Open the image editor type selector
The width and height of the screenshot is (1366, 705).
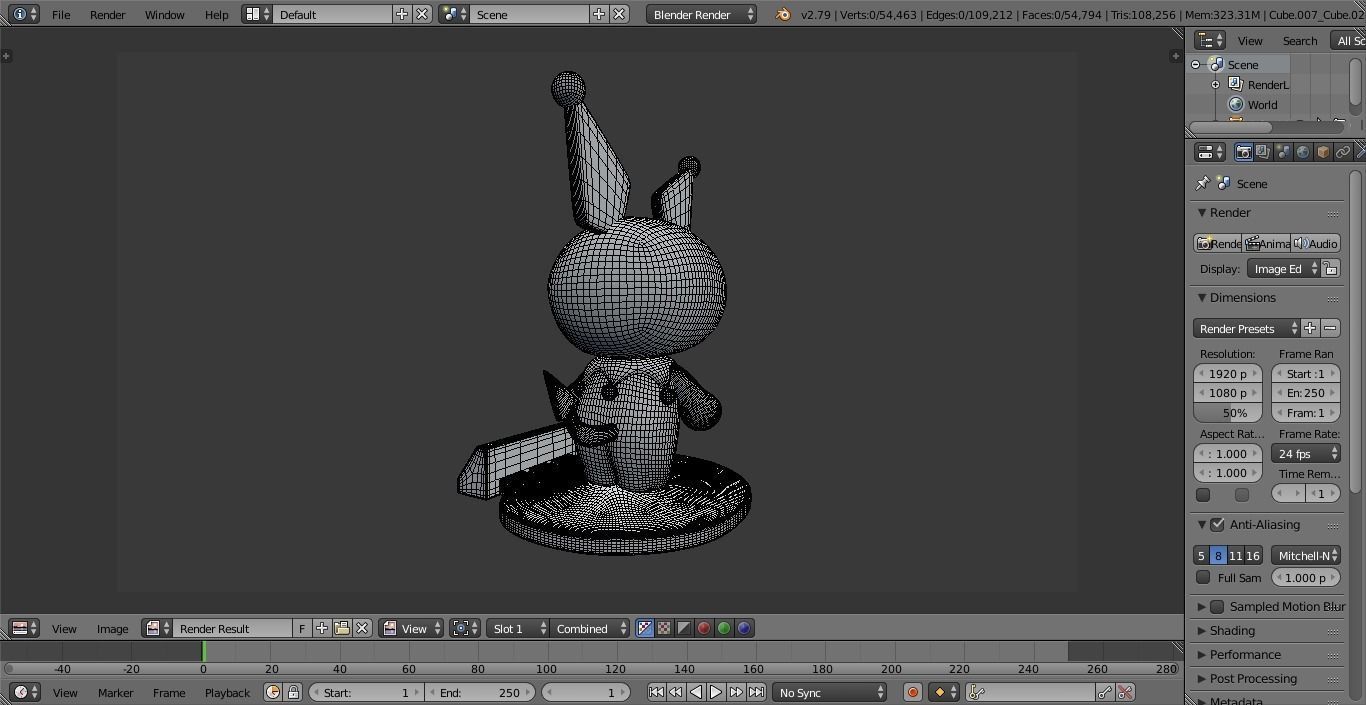pyautogui.click(x=24, y=628)
